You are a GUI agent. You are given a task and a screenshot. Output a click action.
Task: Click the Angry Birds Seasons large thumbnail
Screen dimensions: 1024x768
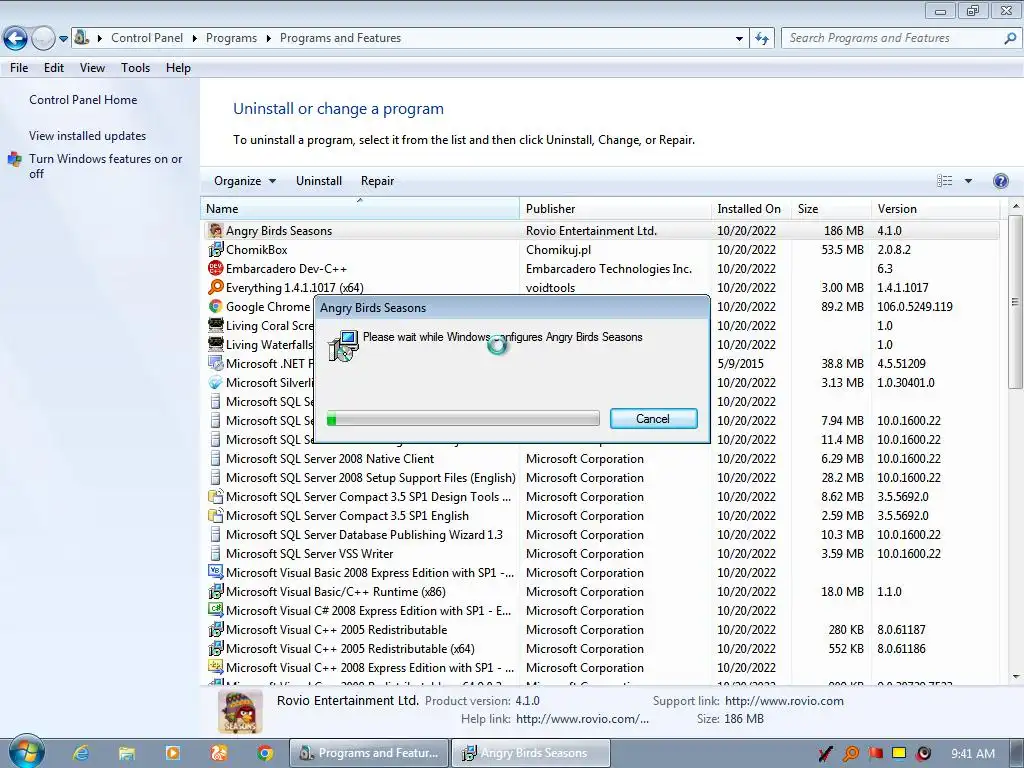click(240, 712)
